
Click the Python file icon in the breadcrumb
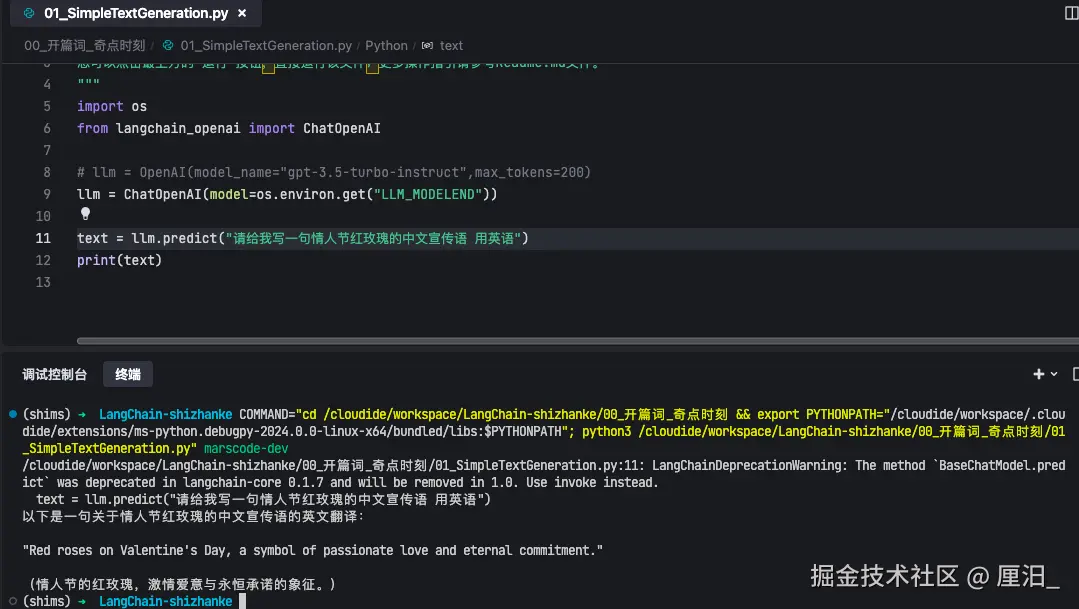click(x=167, y=45)
